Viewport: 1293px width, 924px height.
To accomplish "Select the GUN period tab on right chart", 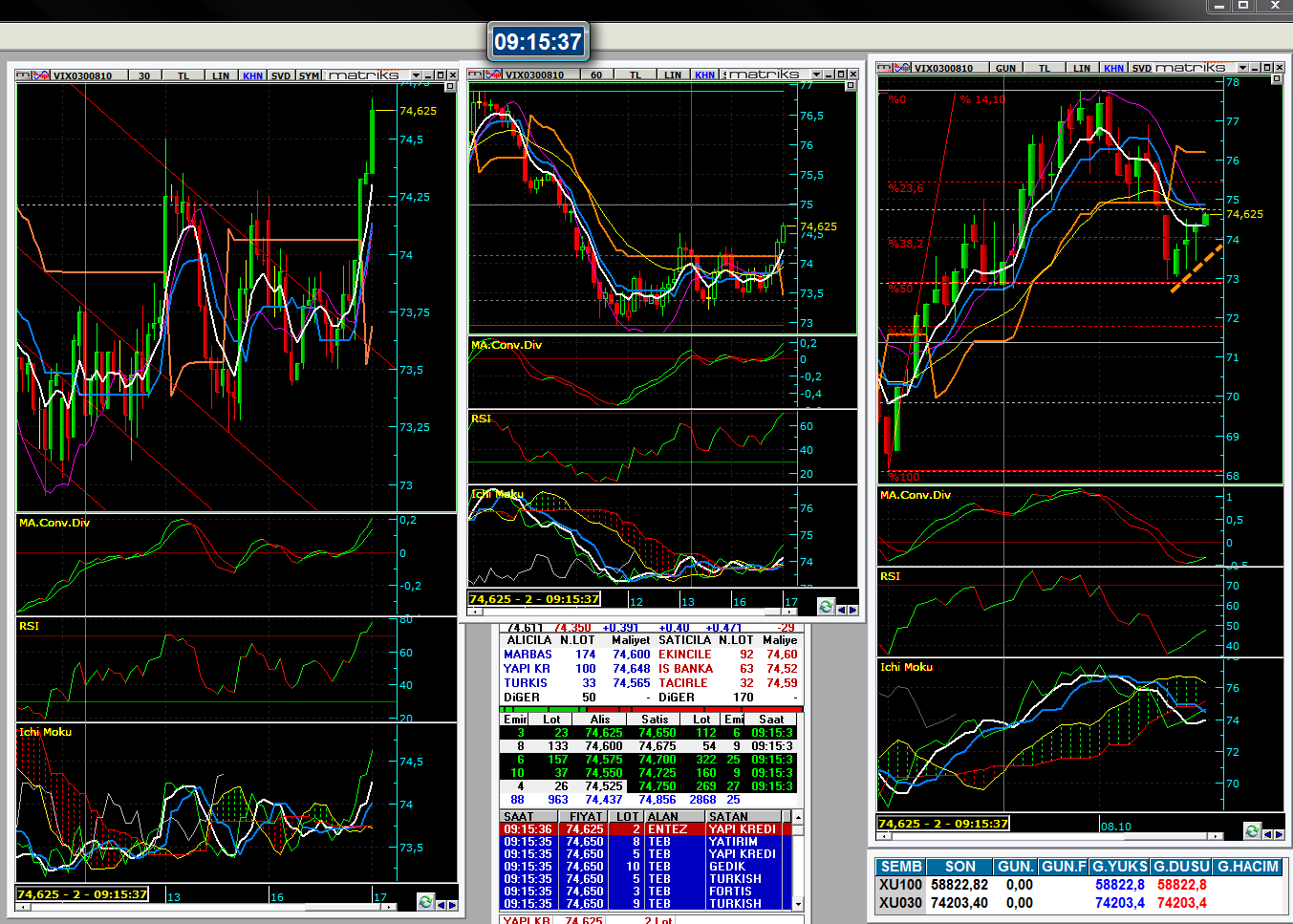I will (x=1005, y=68).
